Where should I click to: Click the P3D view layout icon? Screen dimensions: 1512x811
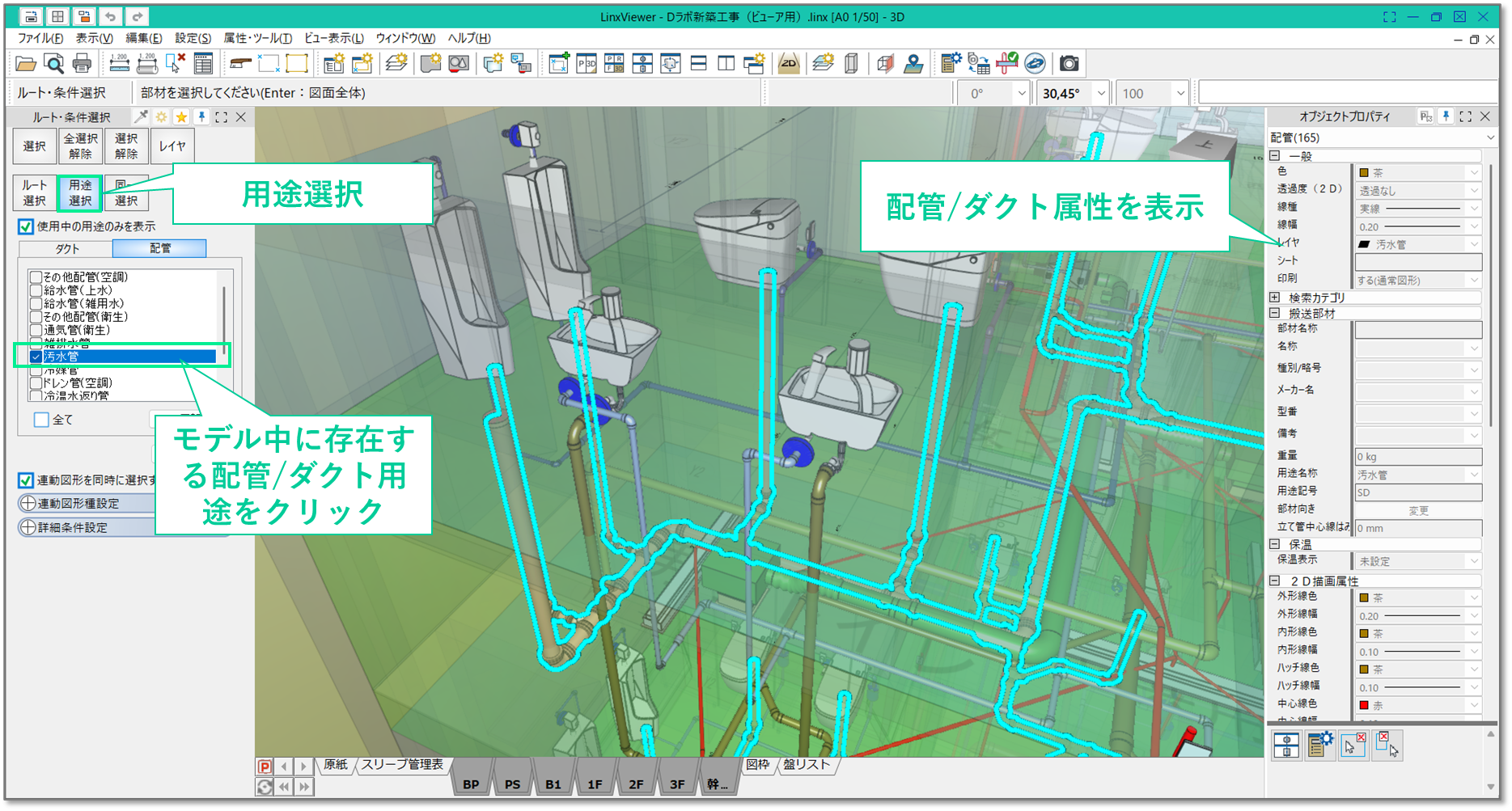click(x=587, y=63)
